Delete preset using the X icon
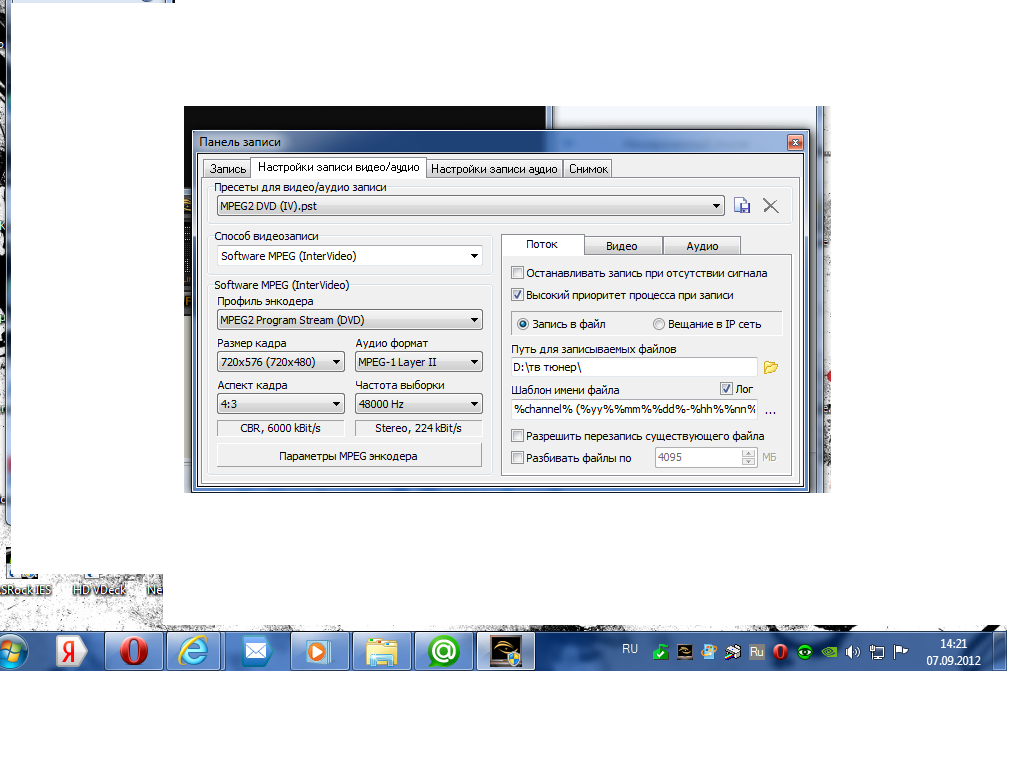The width and height of the screenshot is (1024, 768). tap(770, 205)
